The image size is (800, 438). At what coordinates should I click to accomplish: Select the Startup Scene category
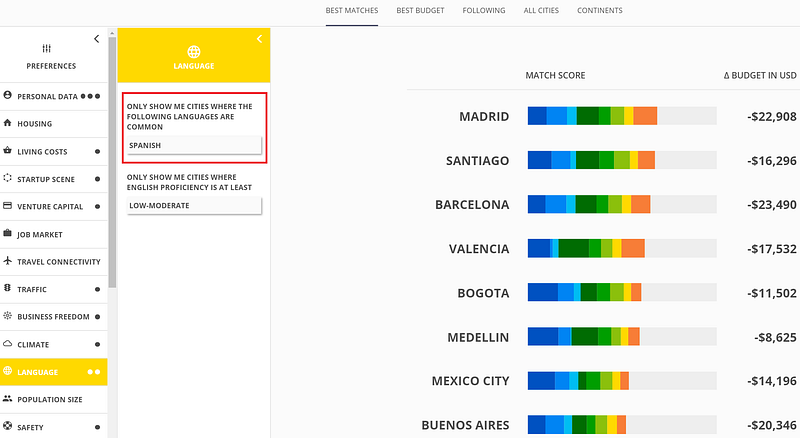[x=54, y=179]
